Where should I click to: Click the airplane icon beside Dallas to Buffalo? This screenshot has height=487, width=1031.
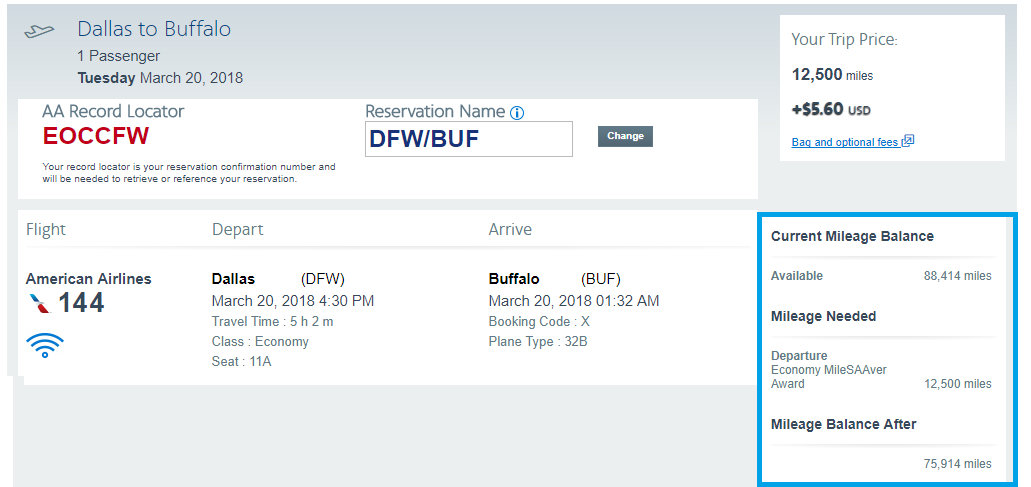coord(39,31)
